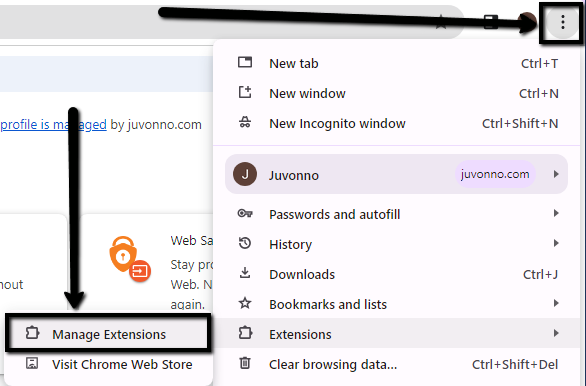The width and height of the screenshot is (586, 386).
Task: Click the address bar field
Action: [x=232, y=22]
